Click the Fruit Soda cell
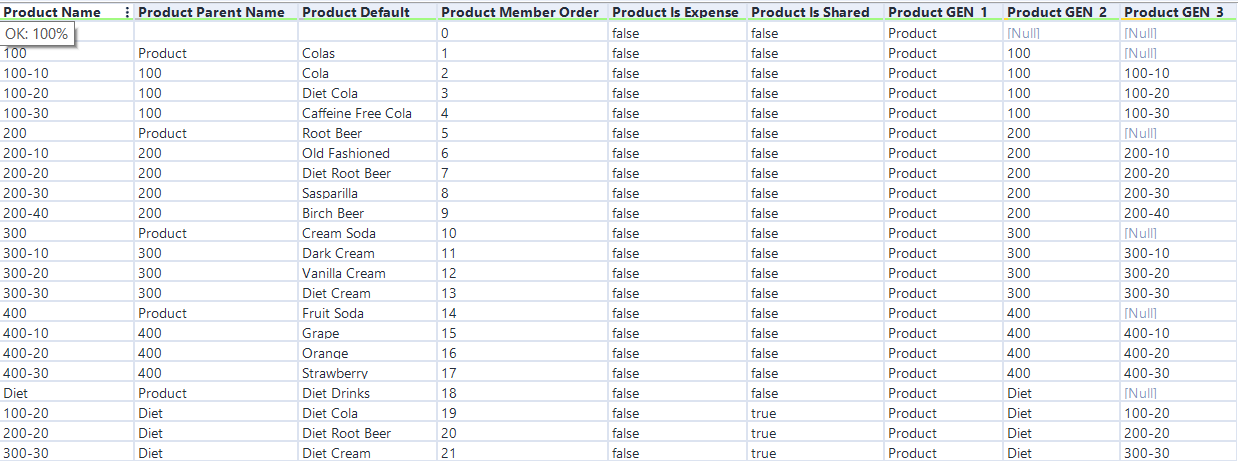The height and width of the screenshot is (462, 1238). 332,313
